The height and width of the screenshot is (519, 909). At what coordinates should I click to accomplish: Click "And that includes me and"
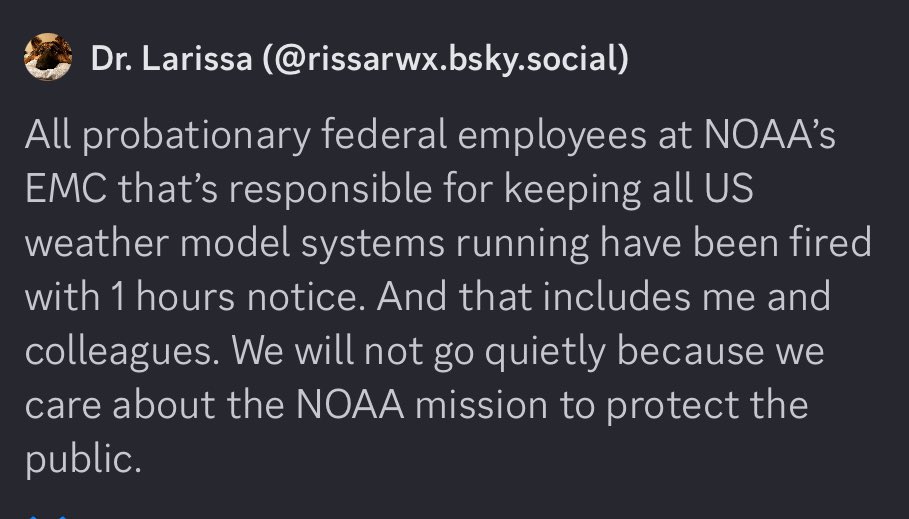click(x=603, y=296)
